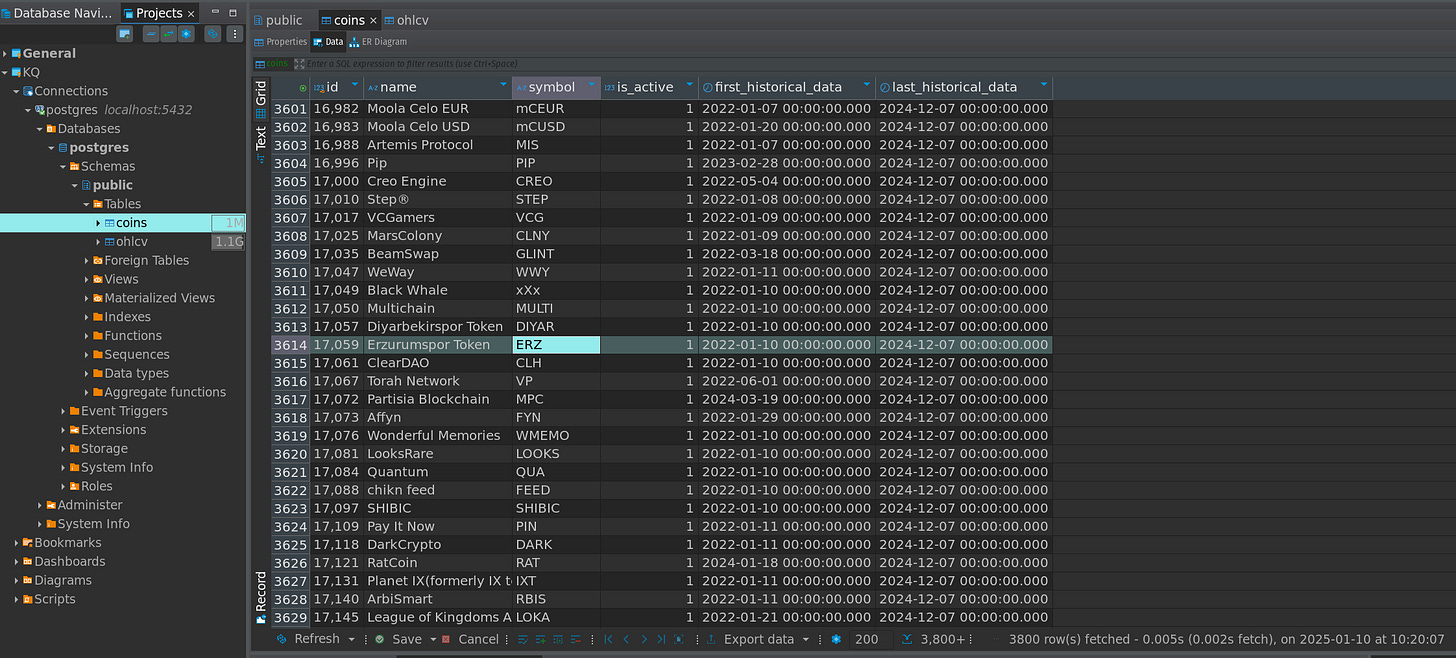The image size is (1456, 658).
Task: Click the chain link icon in Projects toolbar
Action: click(x=213, y=34)
